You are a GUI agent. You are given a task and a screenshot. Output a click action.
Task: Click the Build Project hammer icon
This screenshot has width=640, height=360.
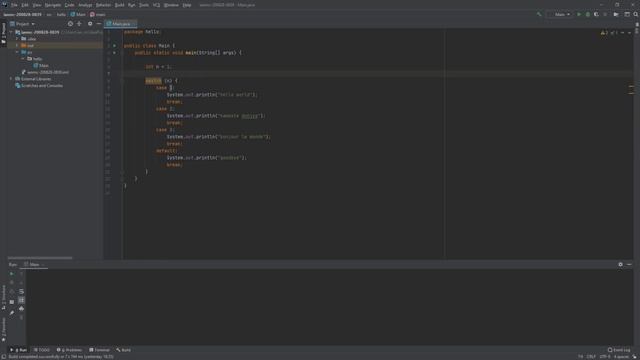pyautogui.click(x=539, y=14)
